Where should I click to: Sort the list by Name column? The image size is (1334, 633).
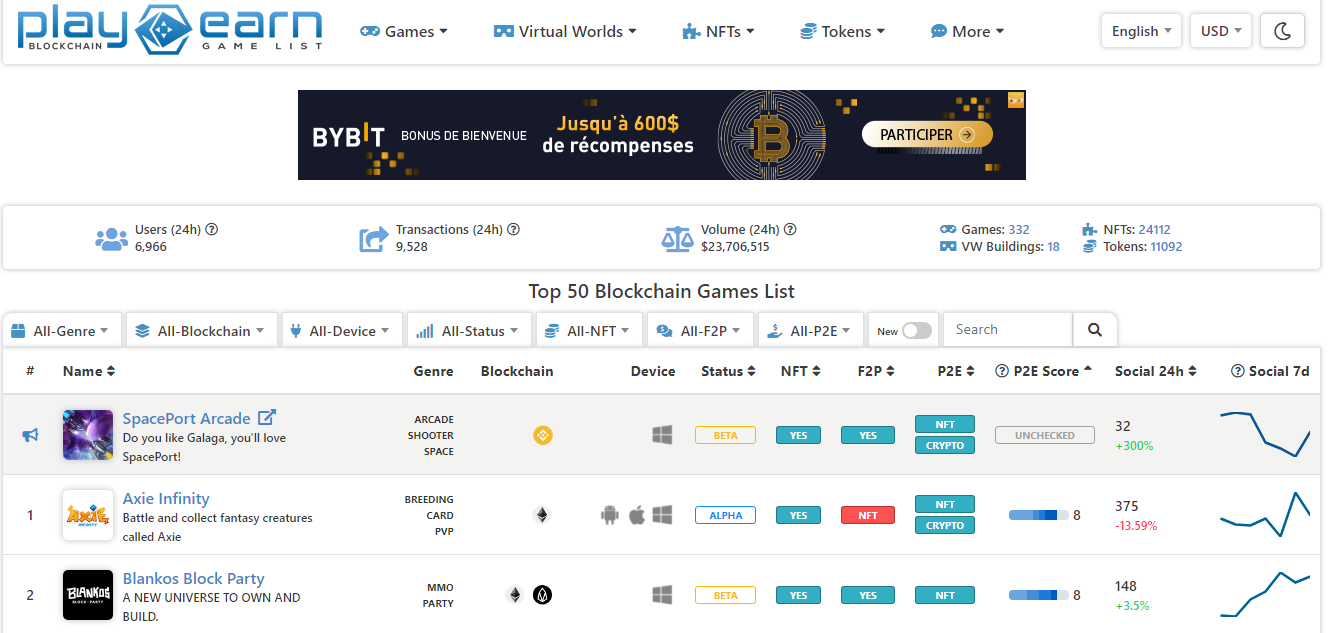click(89, 371)
